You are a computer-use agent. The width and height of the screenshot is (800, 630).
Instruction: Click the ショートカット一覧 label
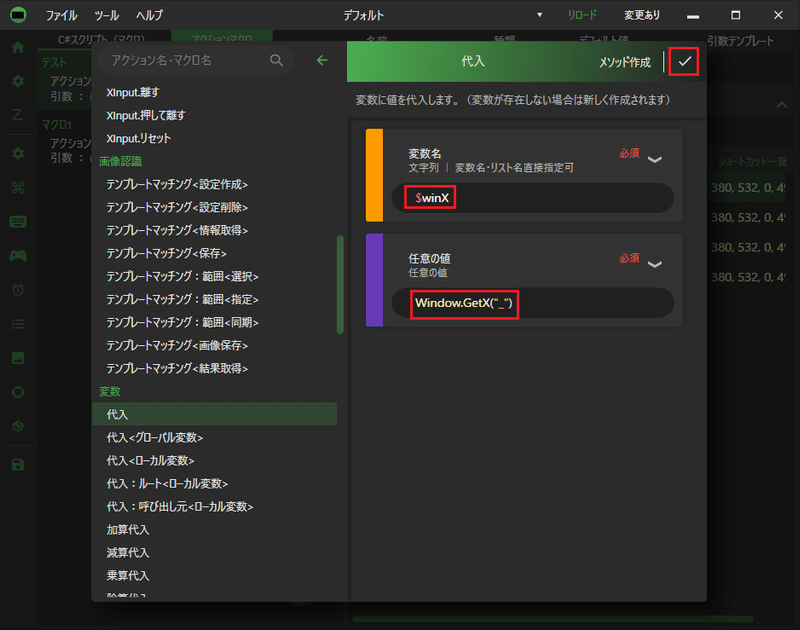753,162
